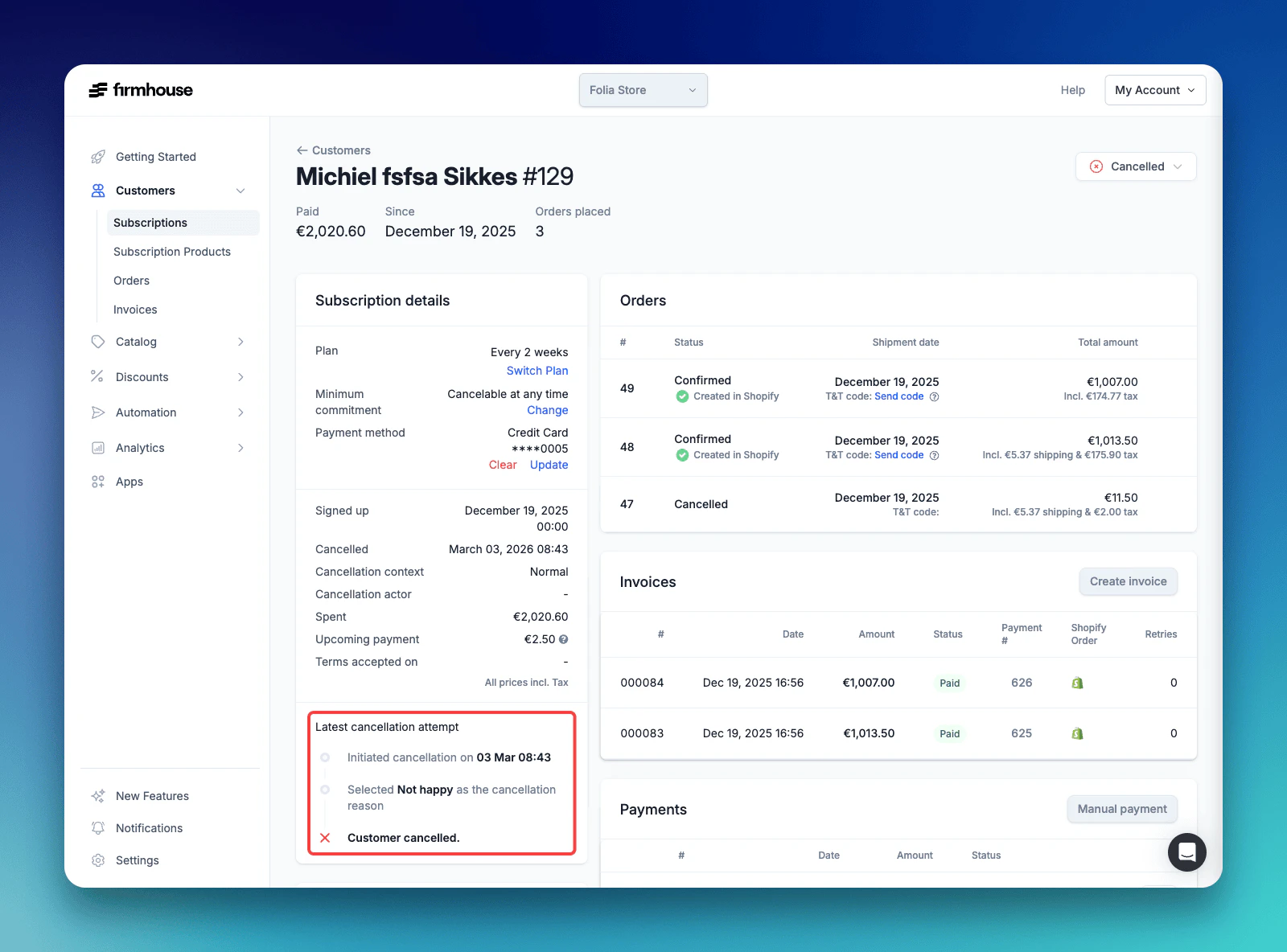
Task: Click the green check on order 49
Action: pos(682,396)
